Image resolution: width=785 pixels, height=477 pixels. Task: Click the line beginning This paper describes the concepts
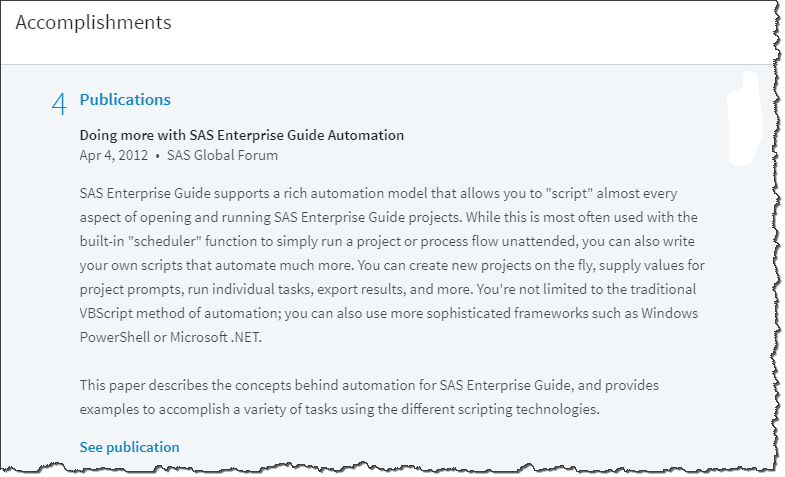coord(369,385)
